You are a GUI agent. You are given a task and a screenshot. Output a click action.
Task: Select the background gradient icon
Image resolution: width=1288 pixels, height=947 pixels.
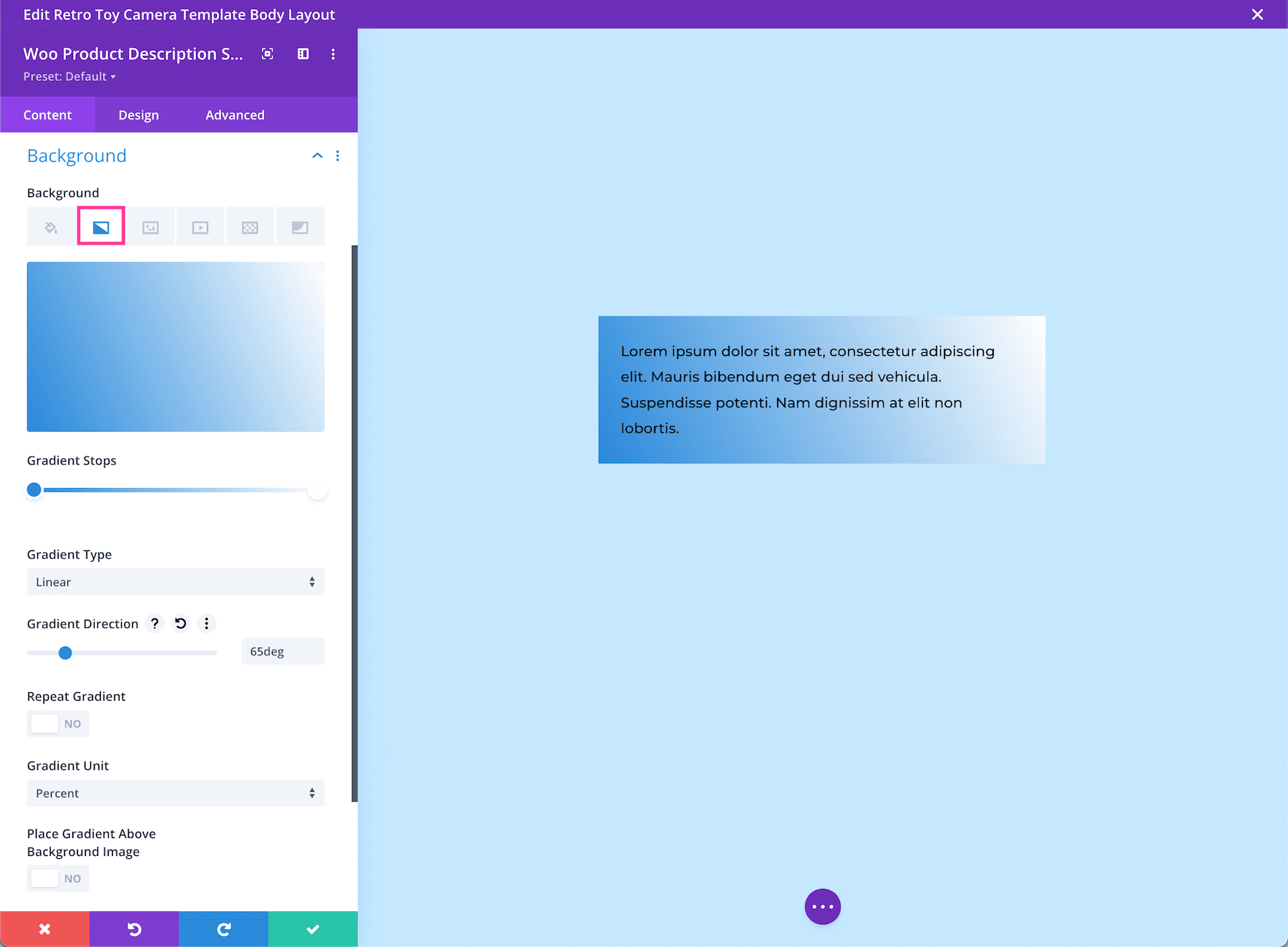pos(100,226)
